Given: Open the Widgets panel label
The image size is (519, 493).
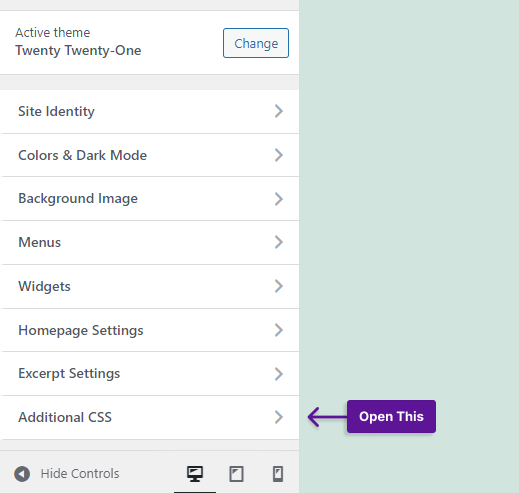Looking at the screenshot, I should (x=44, y=287).
